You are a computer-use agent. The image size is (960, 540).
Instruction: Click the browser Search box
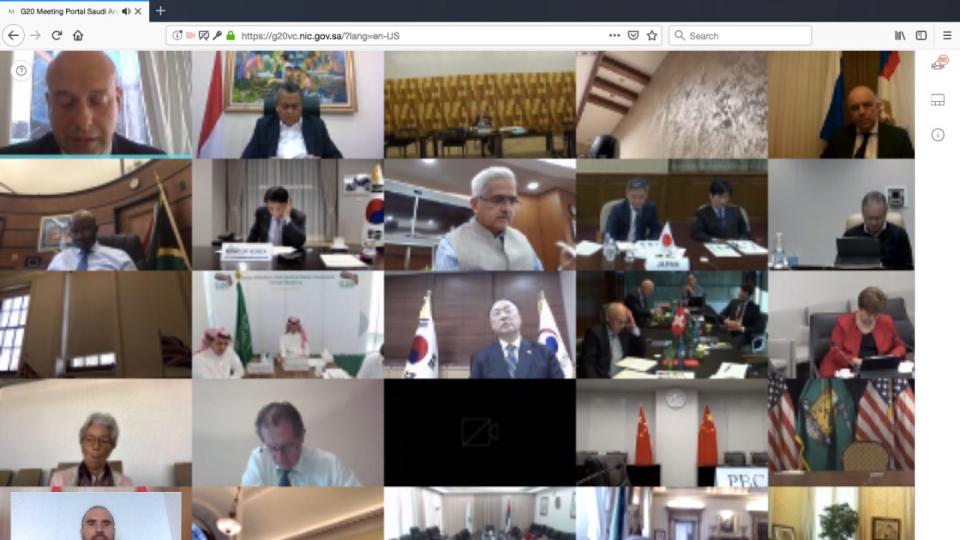click(x=740, y=36)
